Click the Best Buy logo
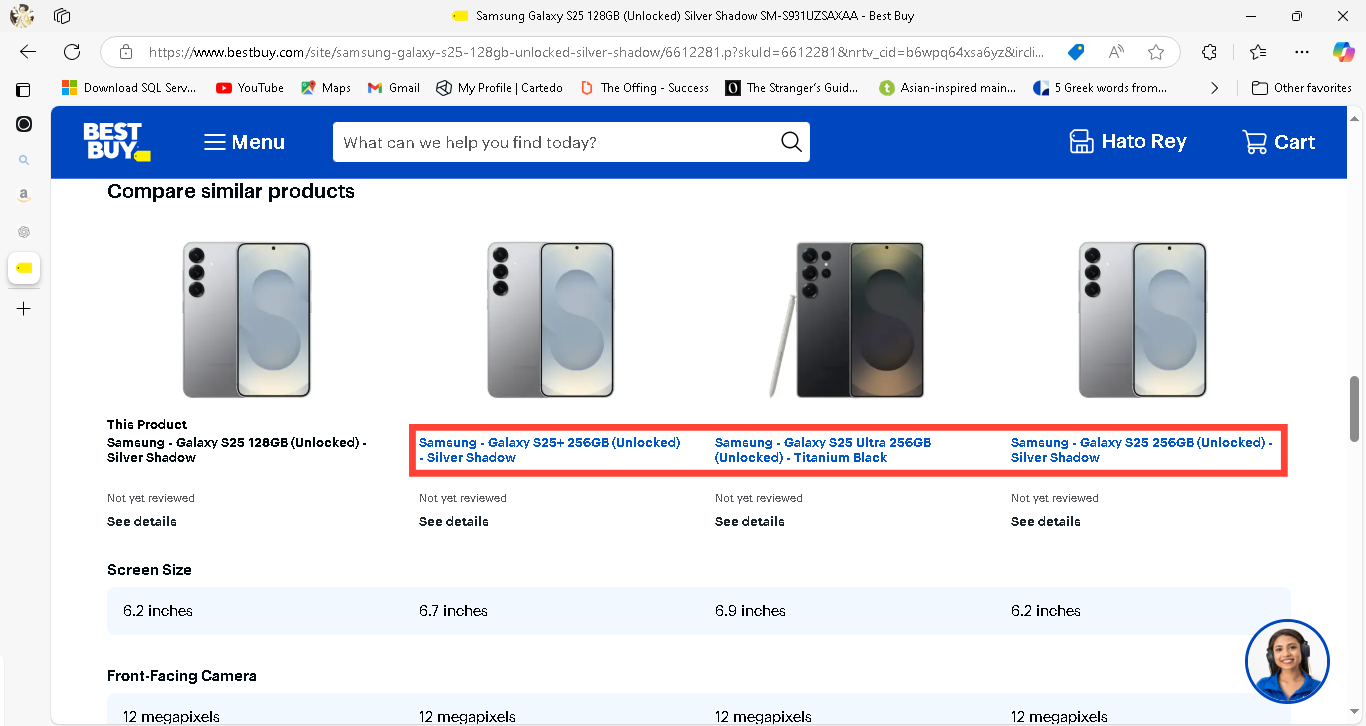Screen dimensions: 1366x726 tap(116, 142)
